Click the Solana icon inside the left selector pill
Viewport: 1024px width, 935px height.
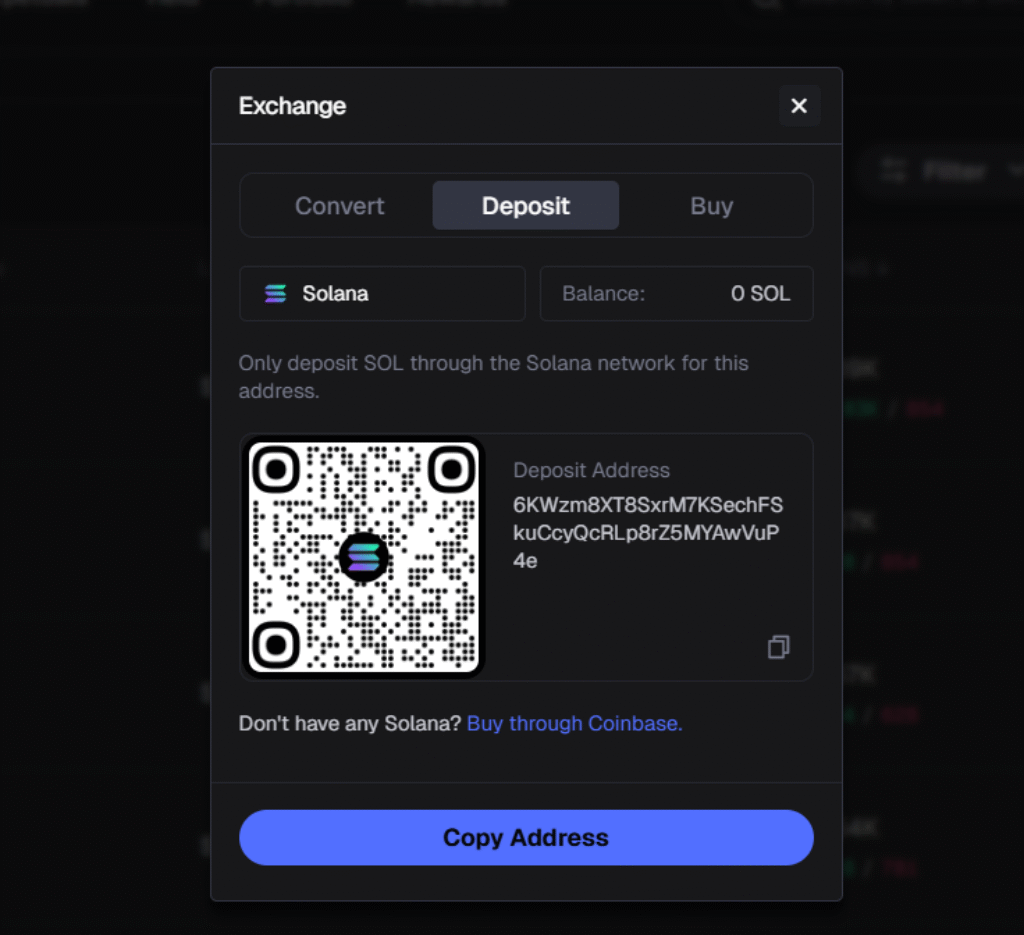[x=275, y=293]
